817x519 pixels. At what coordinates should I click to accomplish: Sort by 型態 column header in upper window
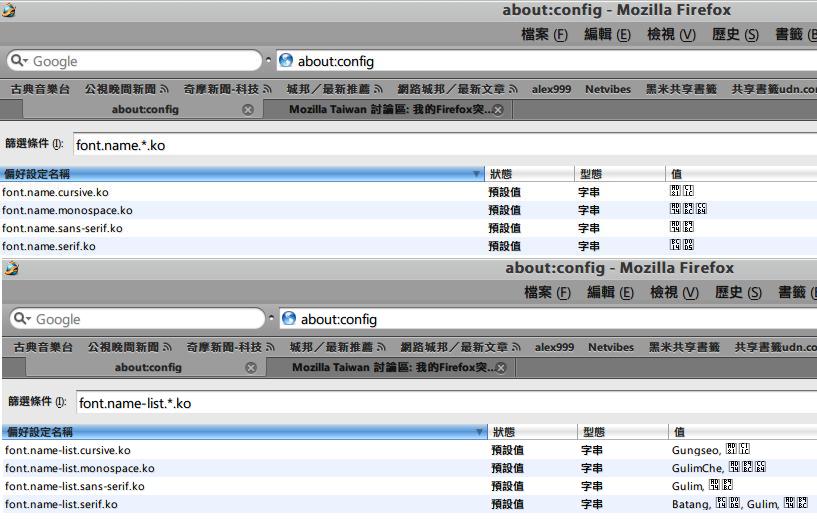(x=620, y=174)
